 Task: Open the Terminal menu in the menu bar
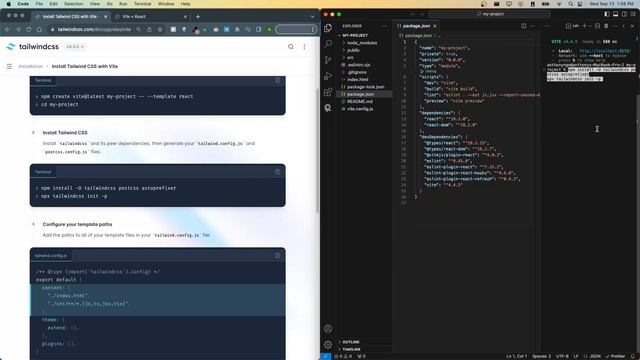142,4
